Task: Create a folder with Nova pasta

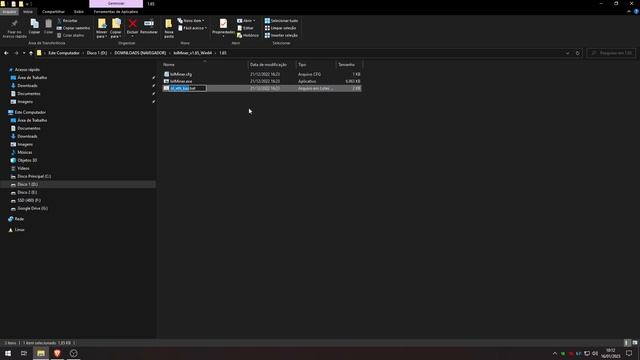Action: coord(169,28)
